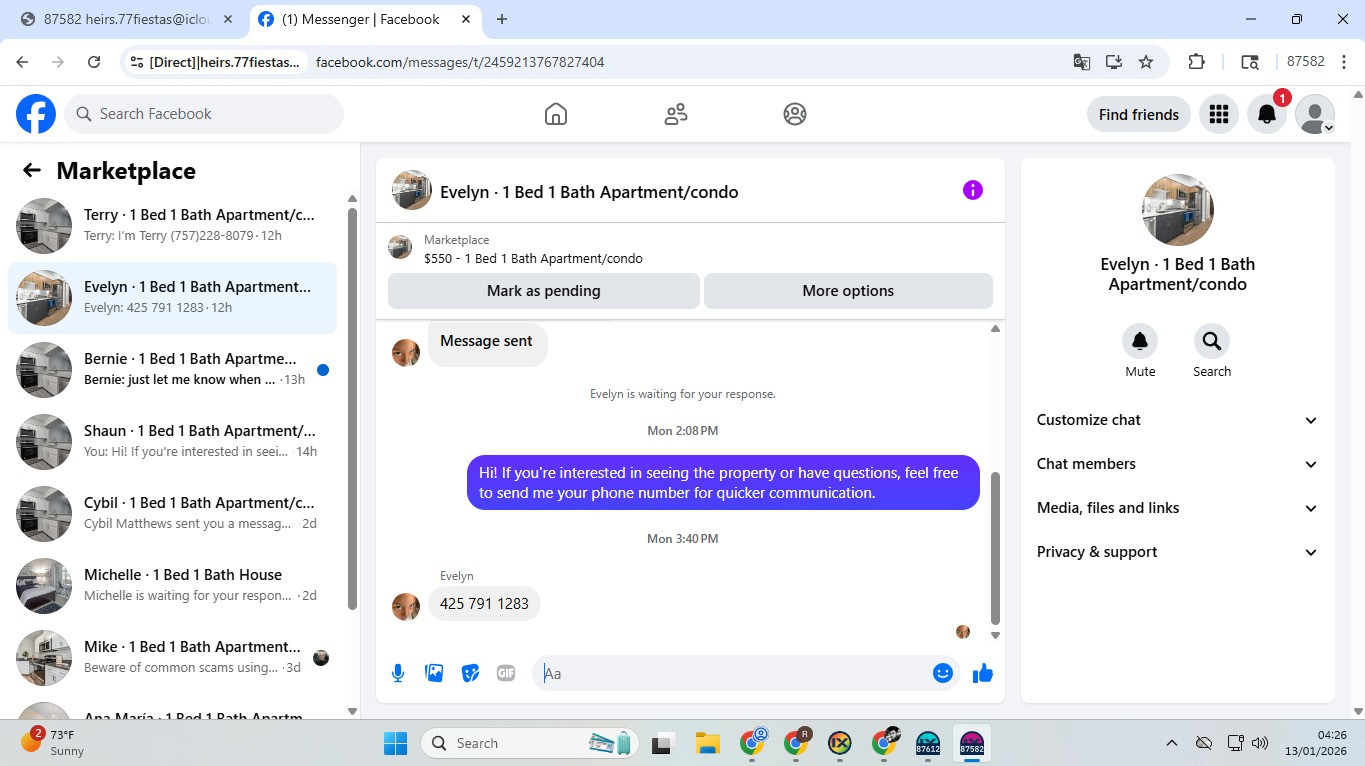1365x766 pixels.
Task: Open Cybil 1 Bed 1 Bath conversation
Action: click(172, 514)
